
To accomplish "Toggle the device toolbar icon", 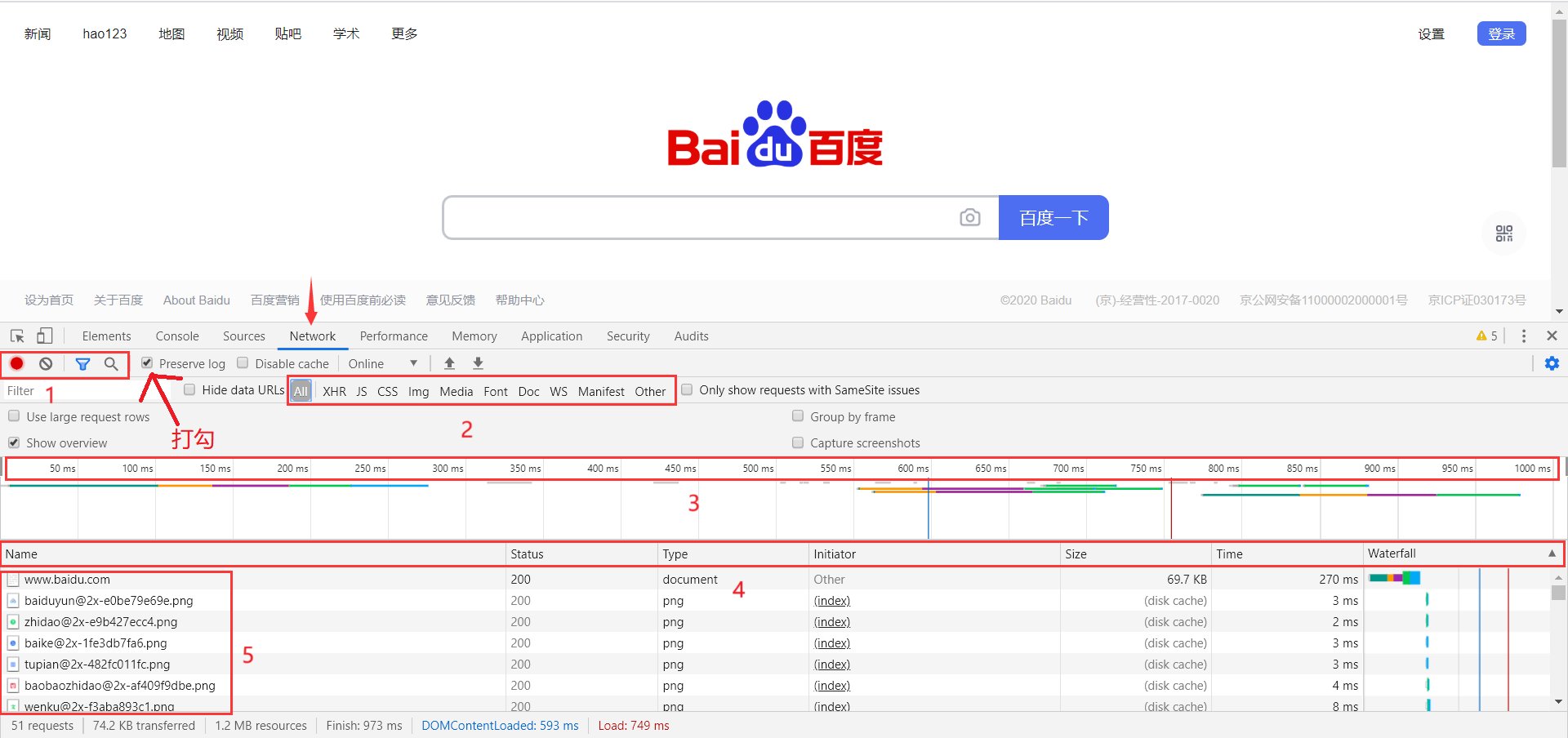I will tap(45, 336).
